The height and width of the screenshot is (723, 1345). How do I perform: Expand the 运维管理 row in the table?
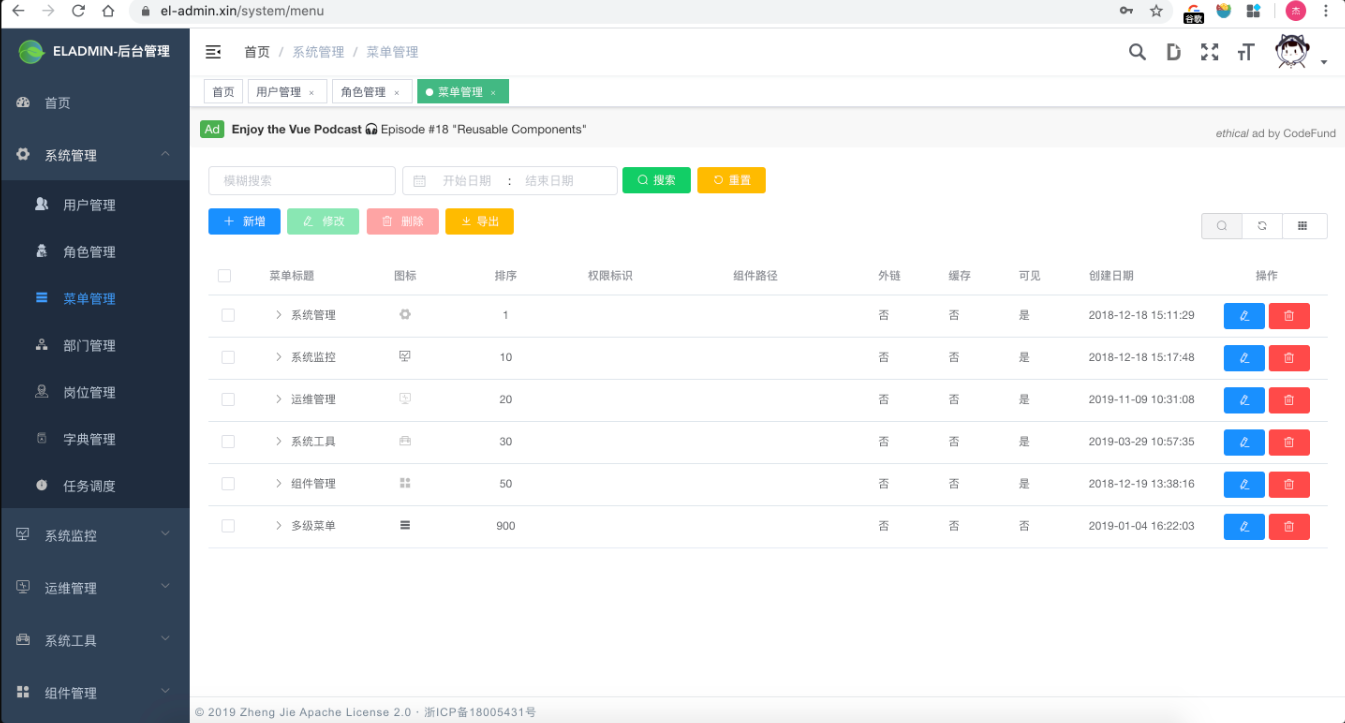(x=278, y=399)
